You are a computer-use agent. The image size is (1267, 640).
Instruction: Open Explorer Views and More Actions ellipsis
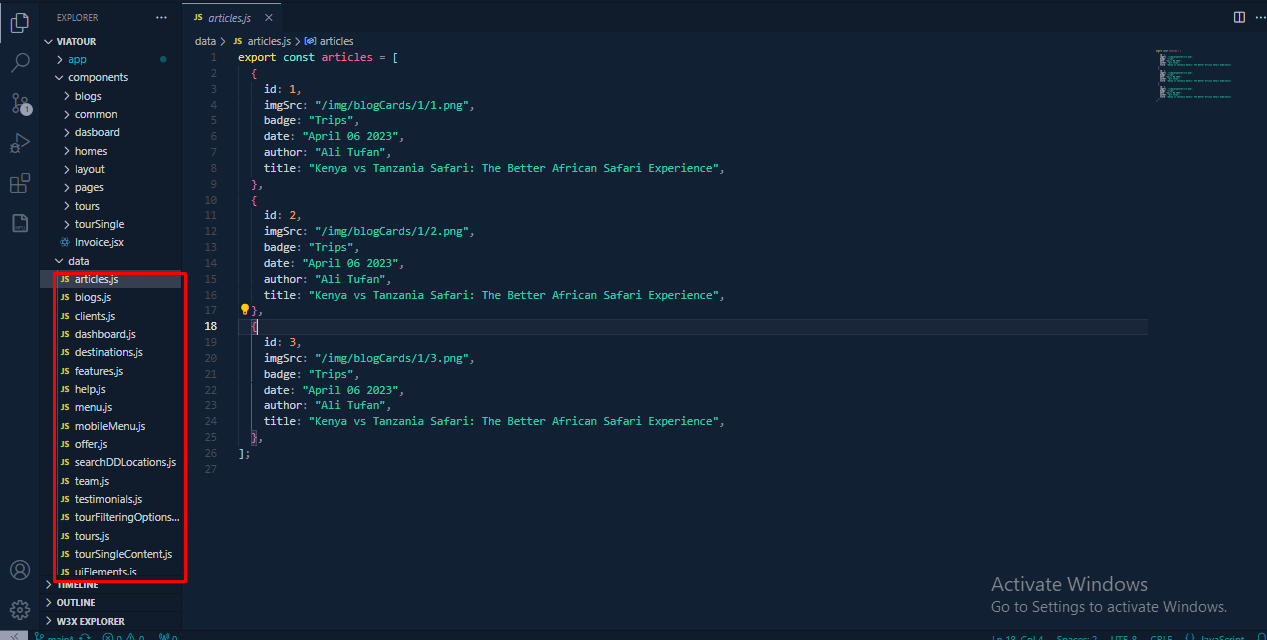coord(162,17)
